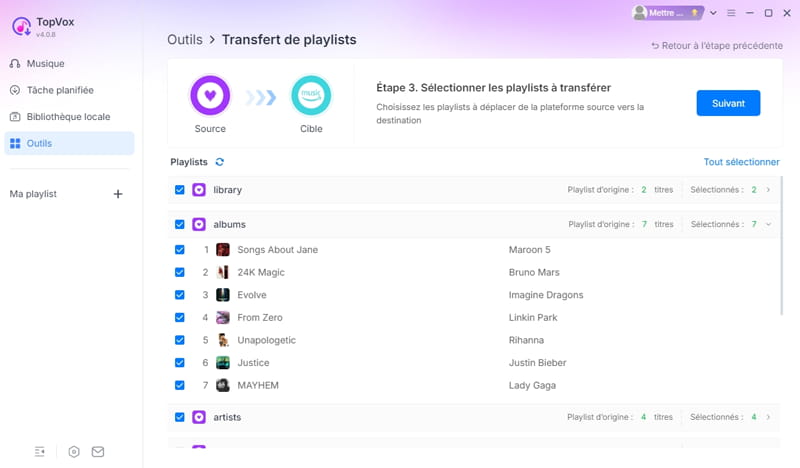Uncheck the MAYHEM checkbox
Image resolution: width=800 pixels, height=468 pixels.
180,385
